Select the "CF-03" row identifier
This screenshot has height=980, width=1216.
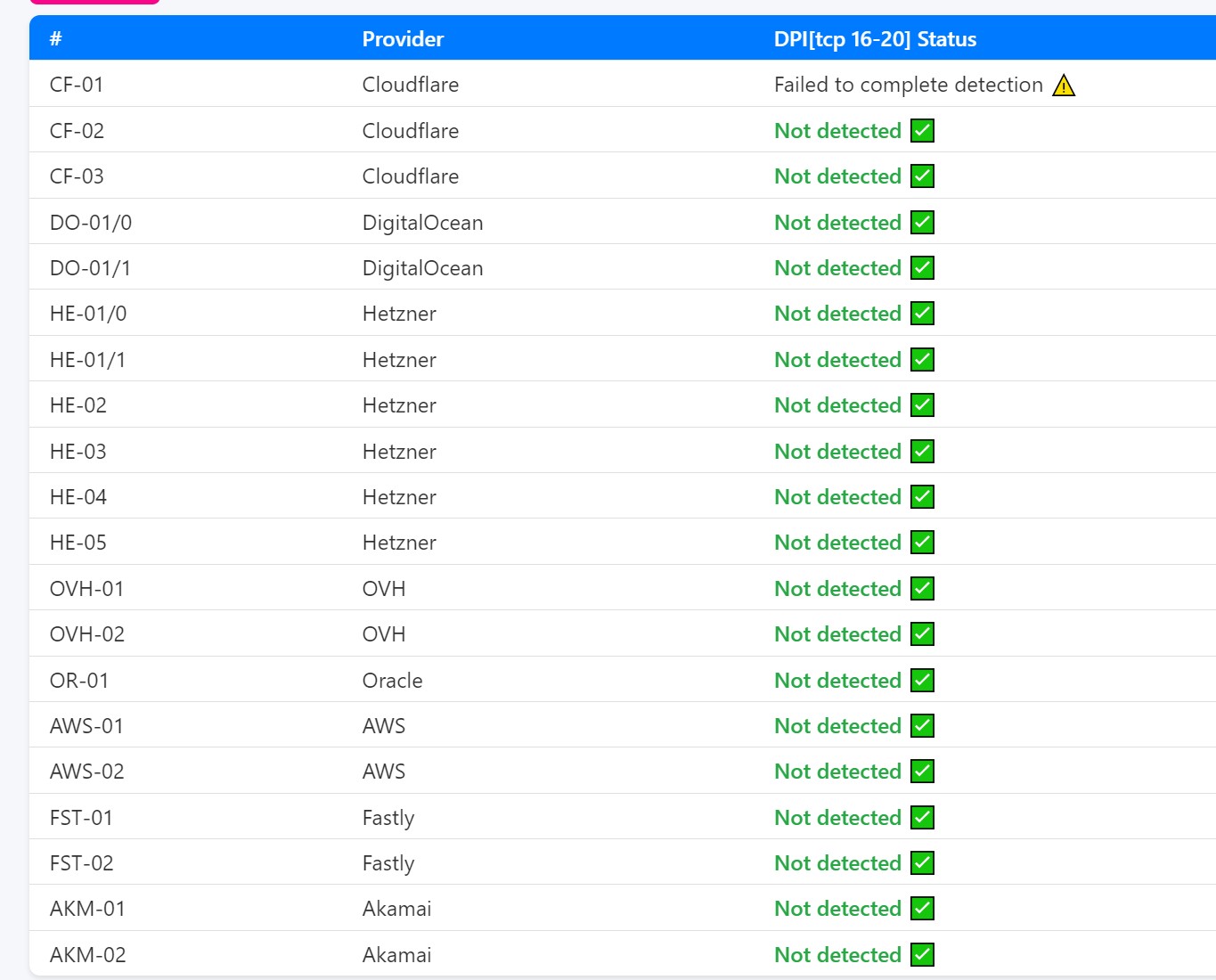(77, 176)
